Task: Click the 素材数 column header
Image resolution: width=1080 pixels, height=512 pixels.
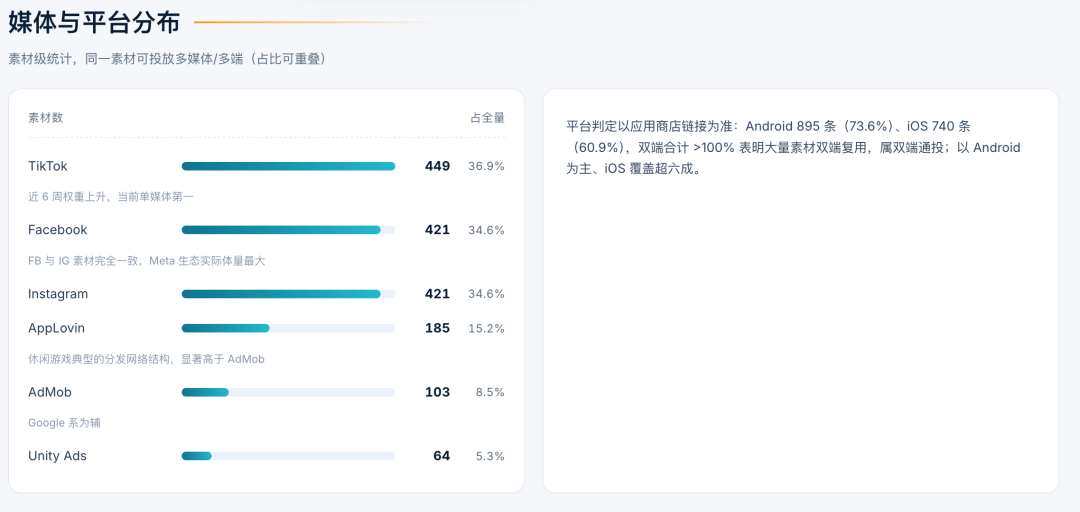Action: coord(45,117)
